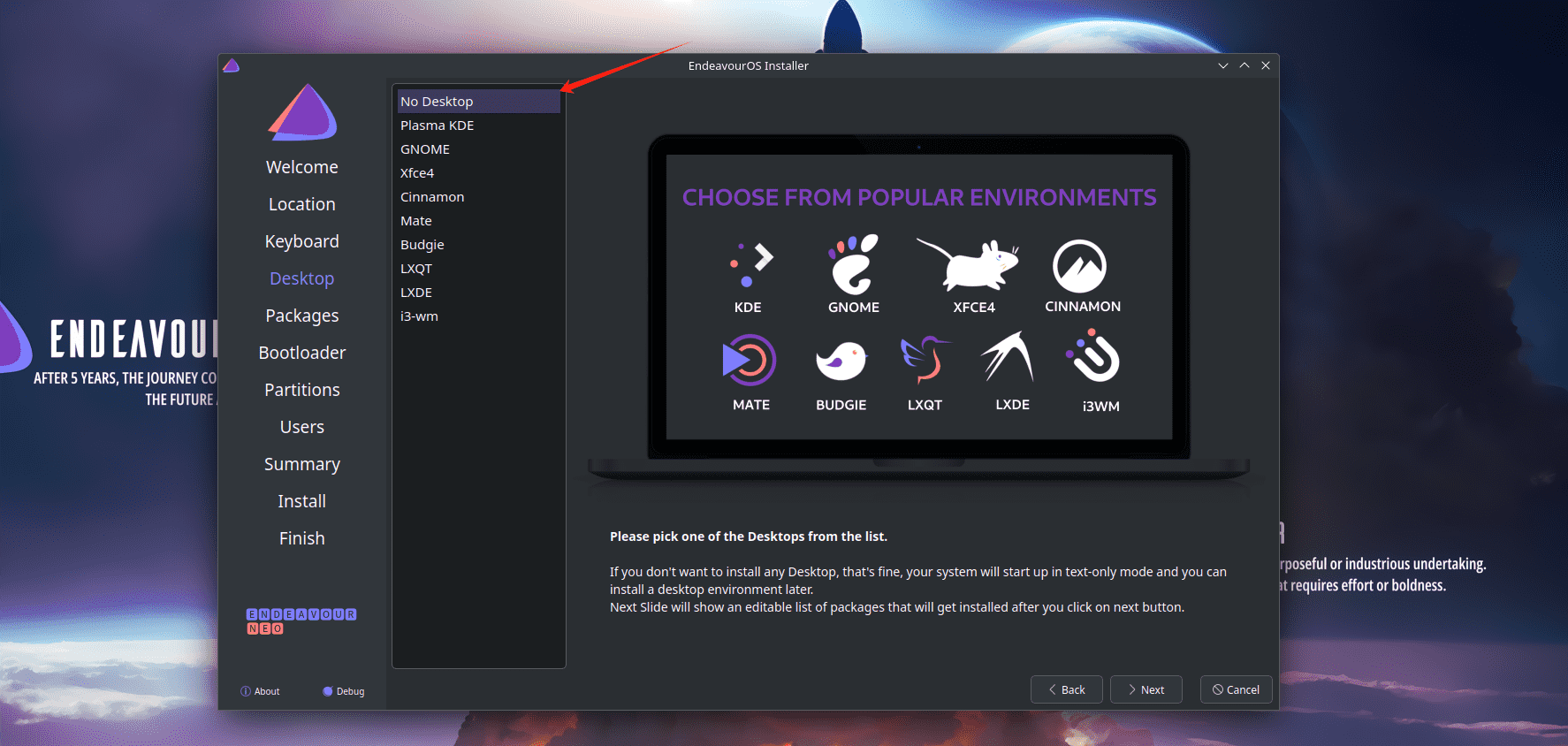
Task: Click the Next button
Action: click(1146, 689)
